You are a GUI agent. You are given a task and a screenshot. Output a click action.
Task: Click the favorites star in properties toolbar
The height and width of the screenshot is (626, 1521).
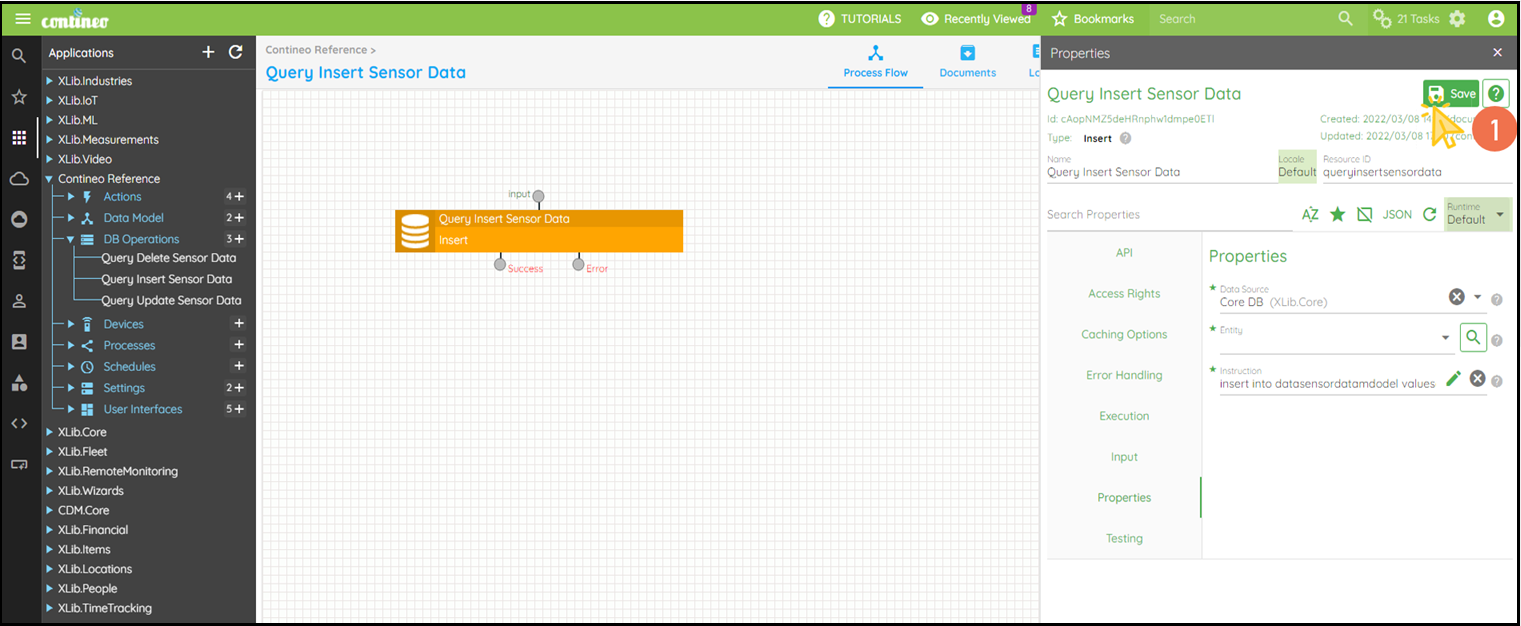(x=1337, y=214)
